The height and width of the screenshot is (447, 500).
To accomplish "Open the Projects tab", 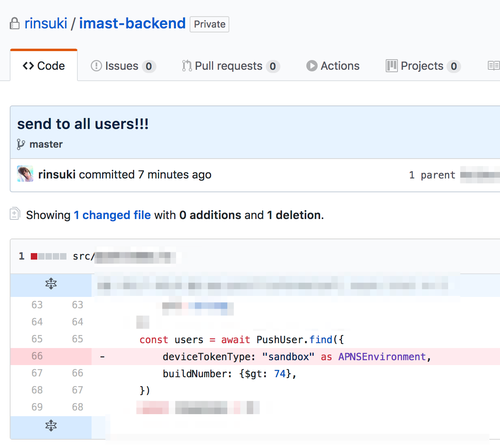I will point(423,66).
